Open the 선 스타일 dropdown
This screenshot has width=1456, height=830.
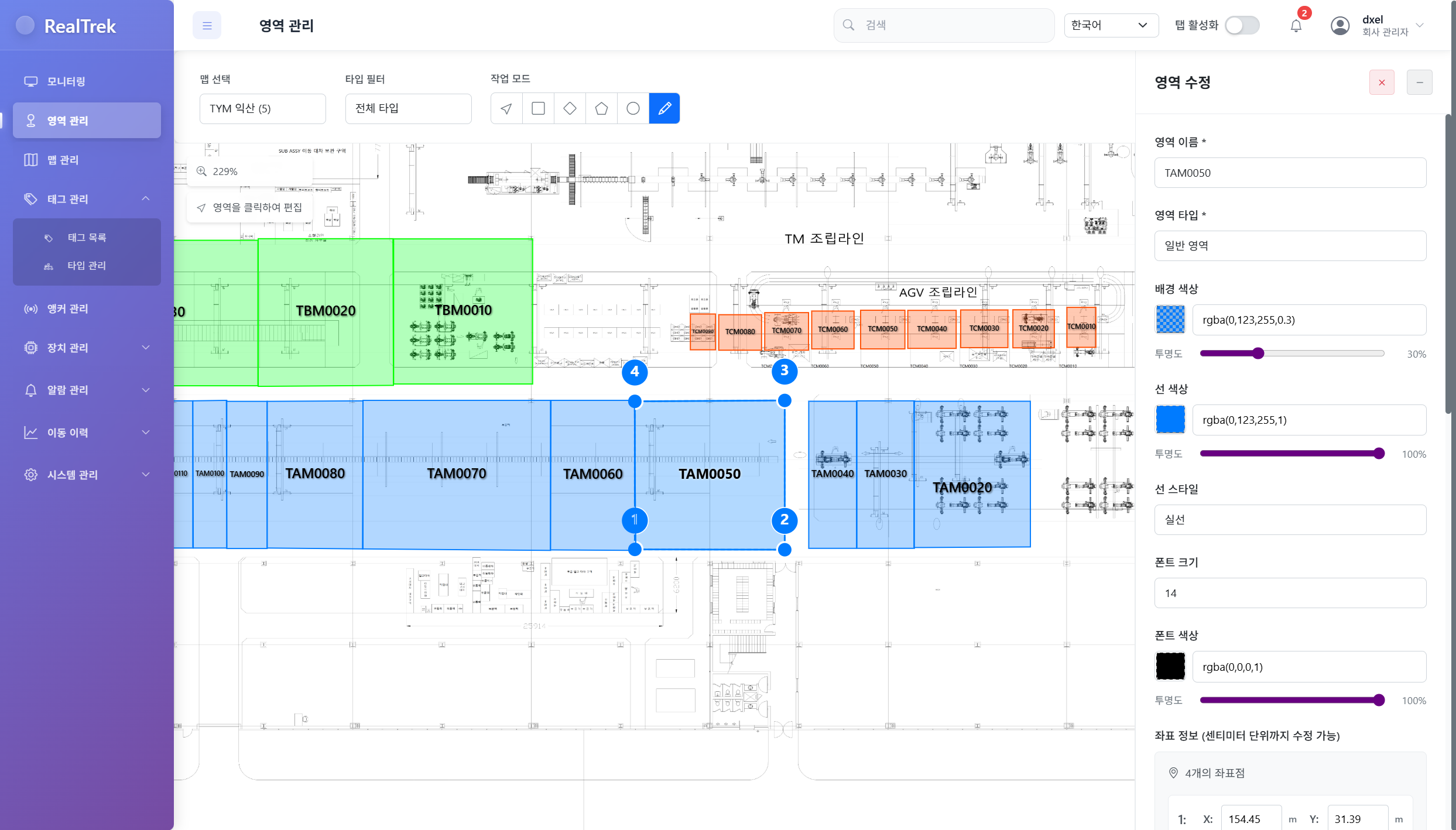[x=1290, y=520]
